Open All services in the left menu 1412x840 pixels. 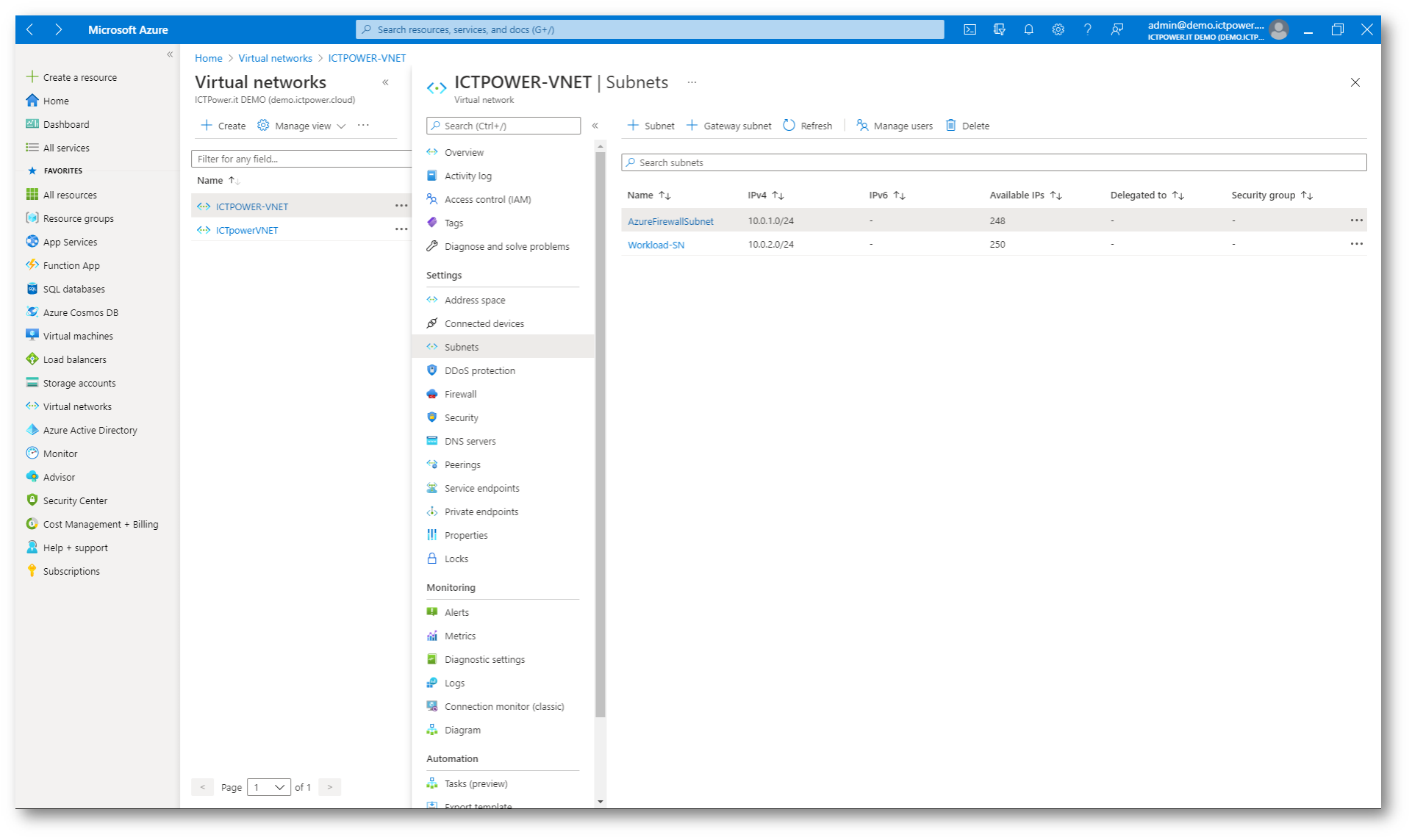click(x=57, y=148)
